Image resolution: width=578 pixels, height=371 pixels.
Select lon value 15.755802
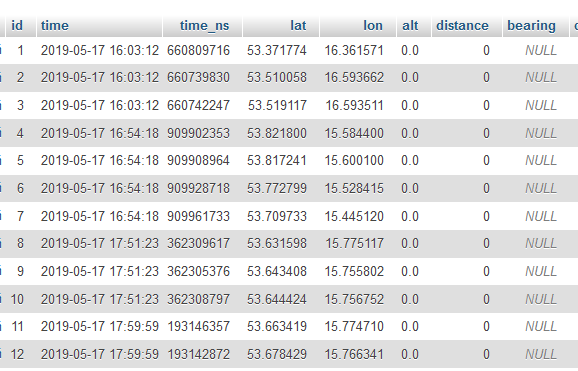click(x=354, y=271)
